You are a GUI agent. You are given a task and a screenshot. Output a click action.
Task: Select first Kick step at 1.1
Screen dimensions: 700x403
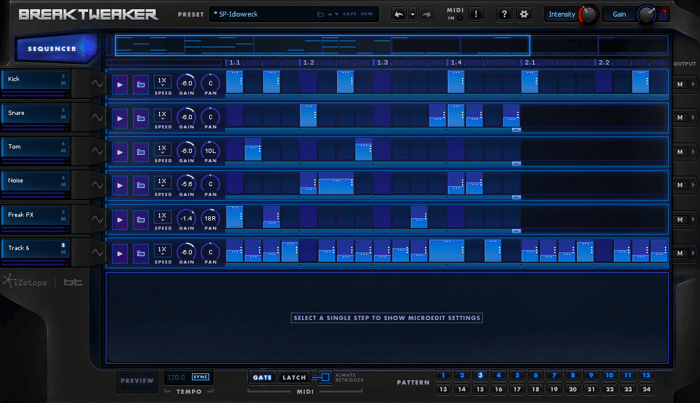pos(234,82)
